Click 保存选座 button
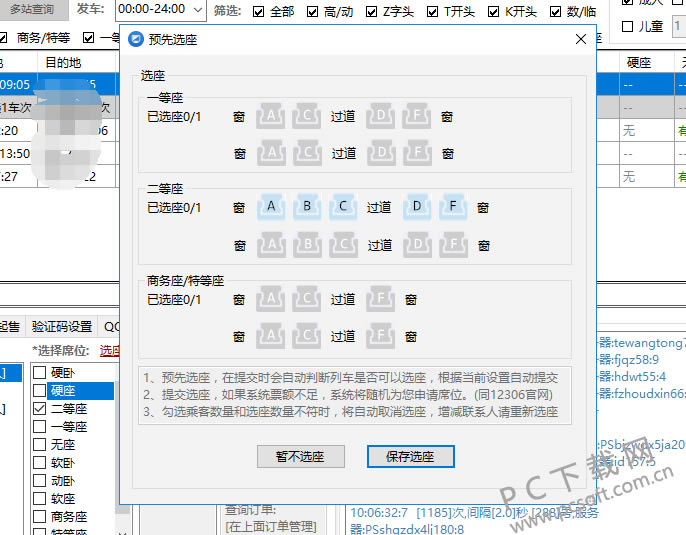686x535 pixels. (410, 457)
